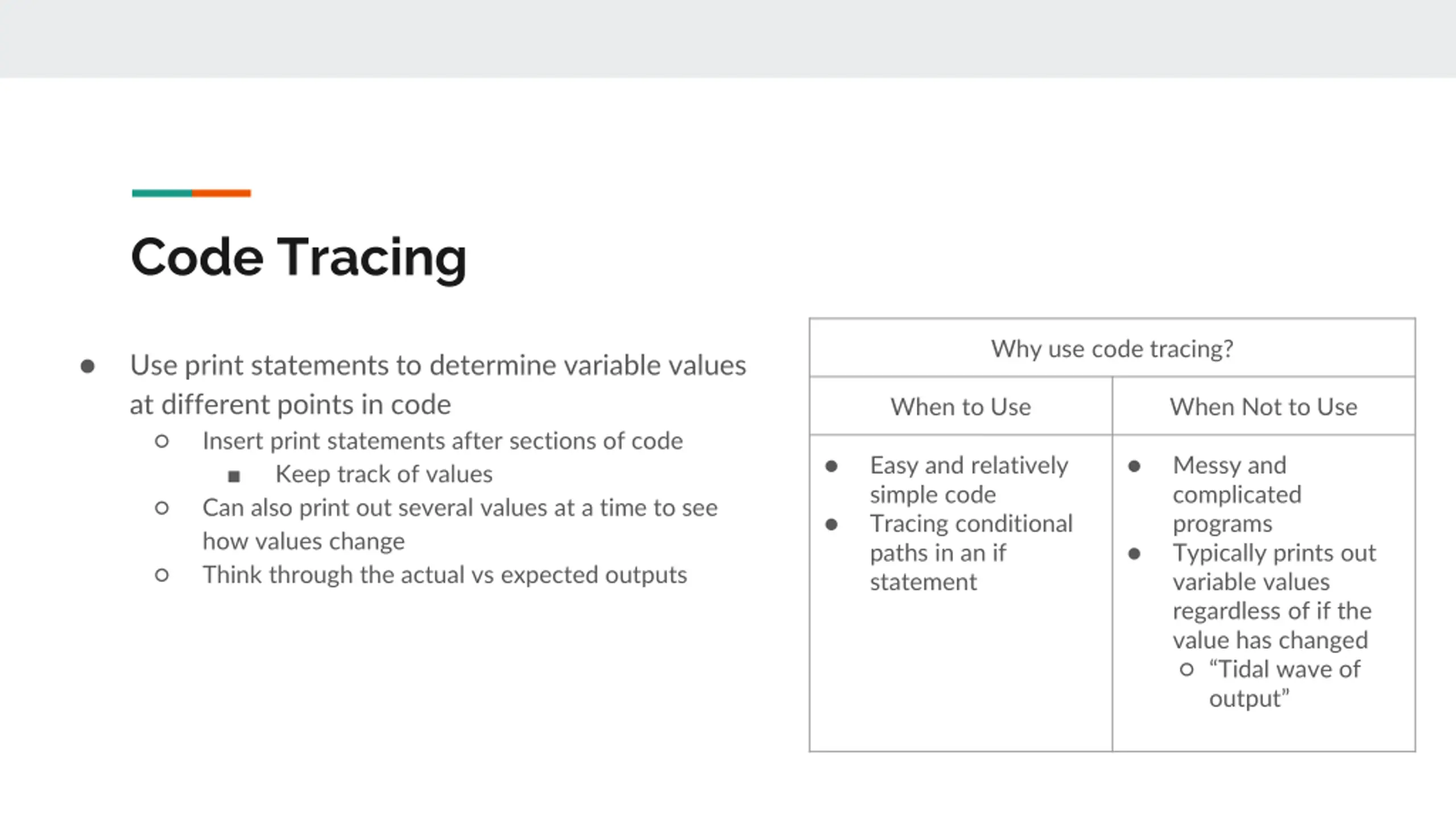Click the 'Messy and complicated programs' bullet
The image size is (1456, 819).
1237,494
